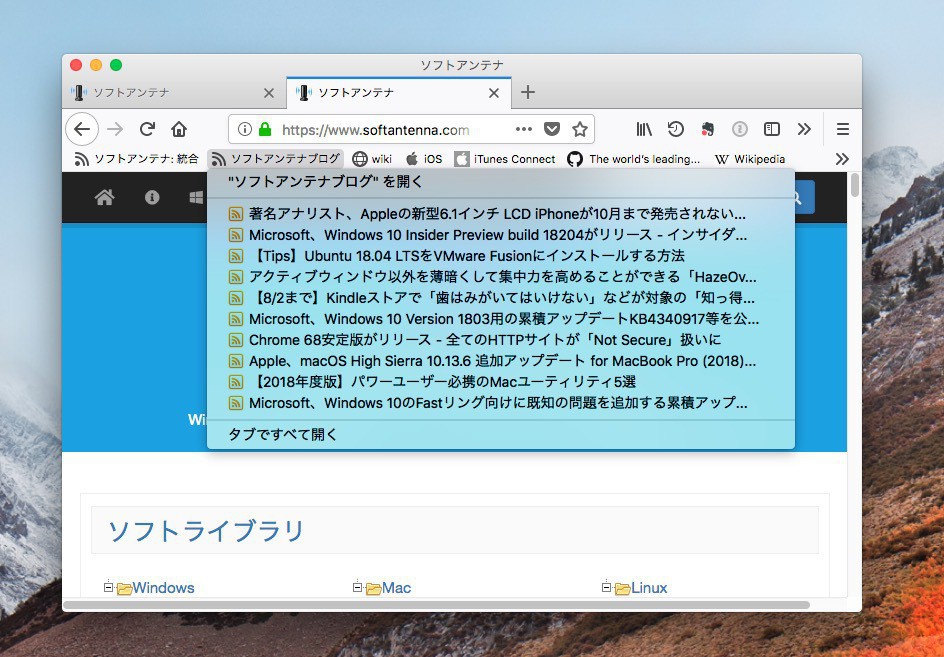Open the Wikipedia bookmark
944x657 pixels.
(750, 159)
